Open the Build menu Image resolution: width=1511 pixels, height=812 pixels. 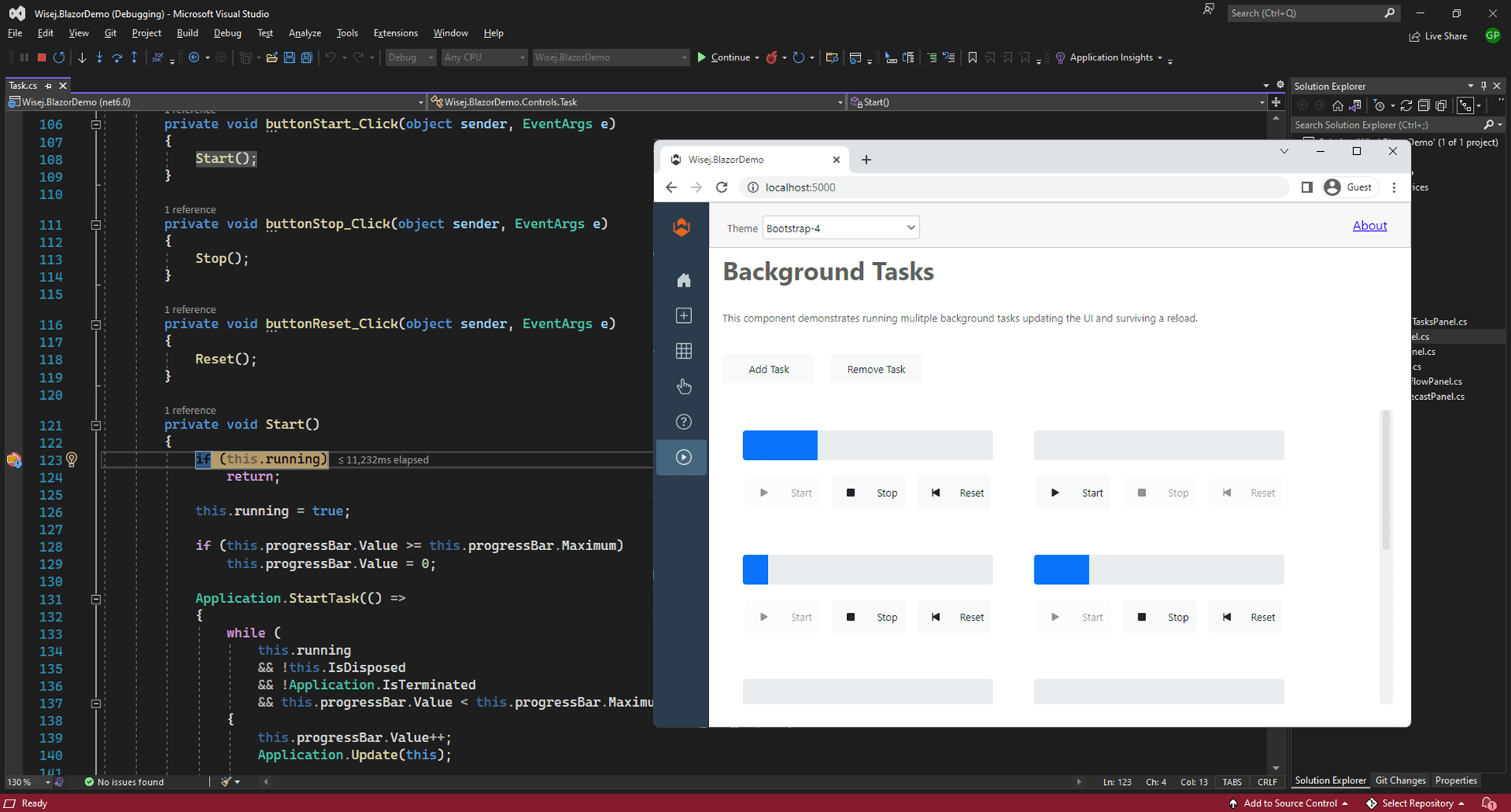[187, 33]
